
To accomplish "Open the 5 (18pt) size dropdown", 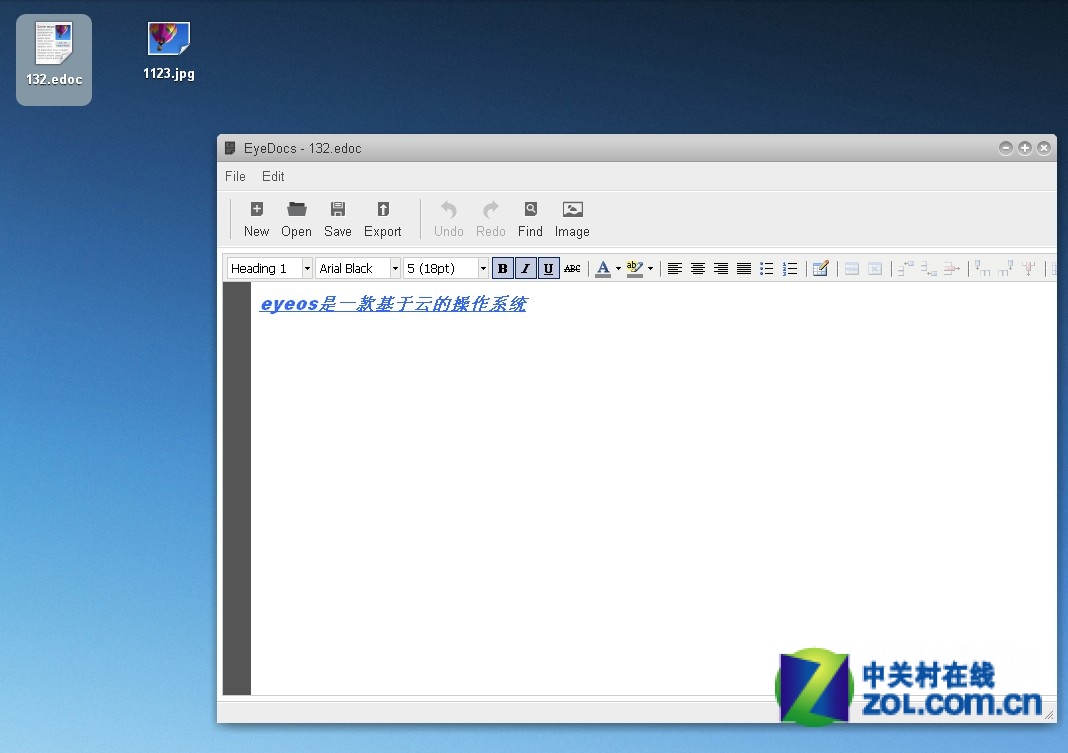I will point(484,268).
